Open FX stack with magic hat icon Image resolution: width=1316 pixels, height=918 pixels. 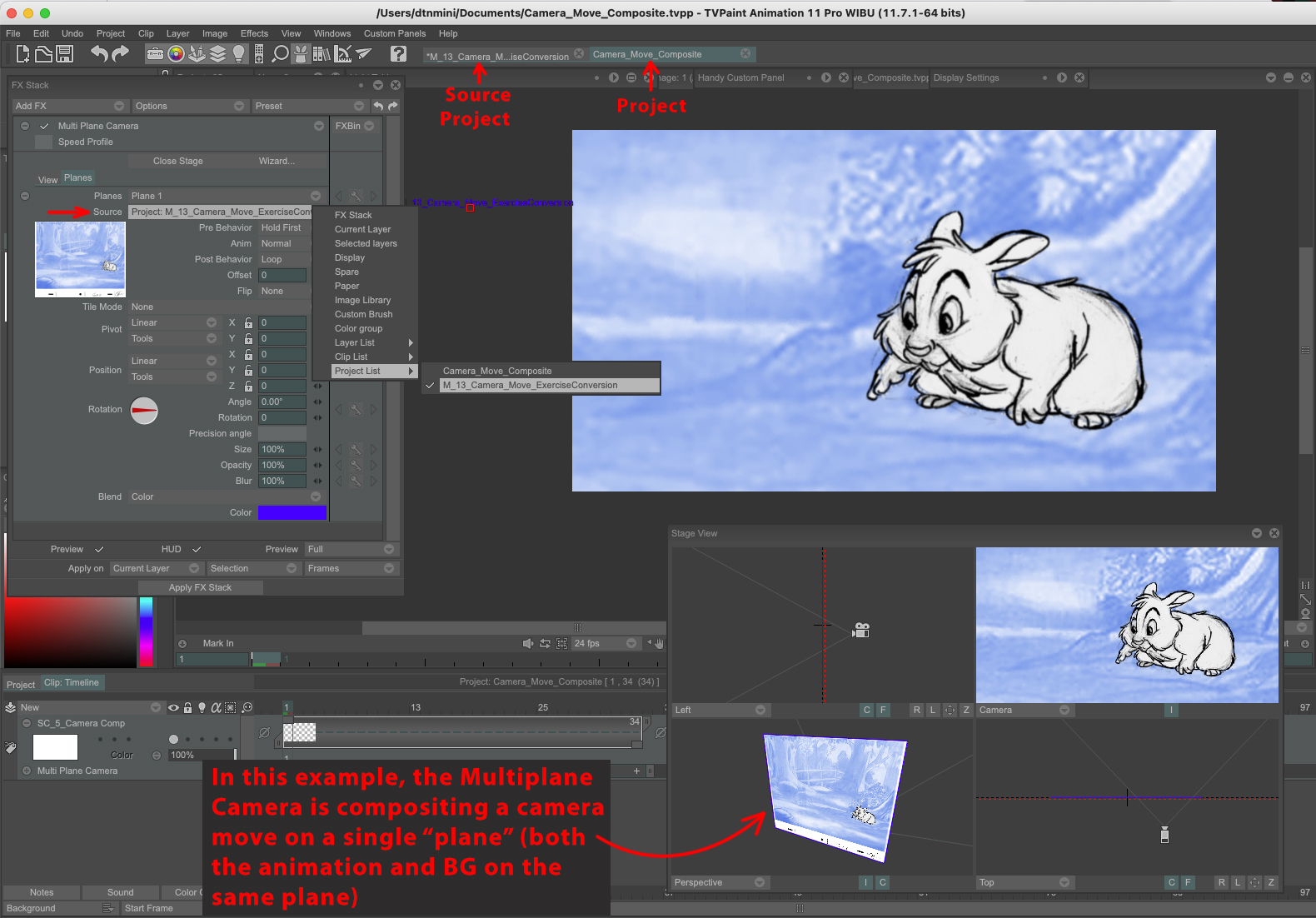click(301, 54)
